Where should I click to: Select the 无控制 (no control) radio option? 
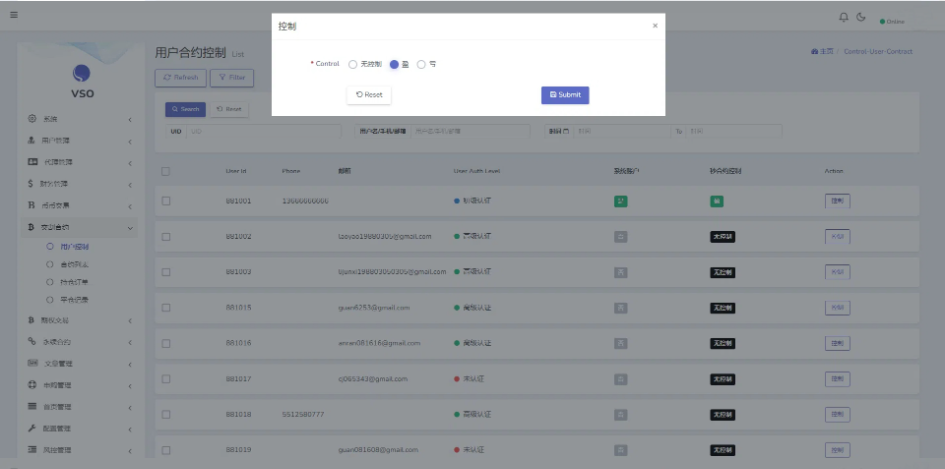point(353,65)
